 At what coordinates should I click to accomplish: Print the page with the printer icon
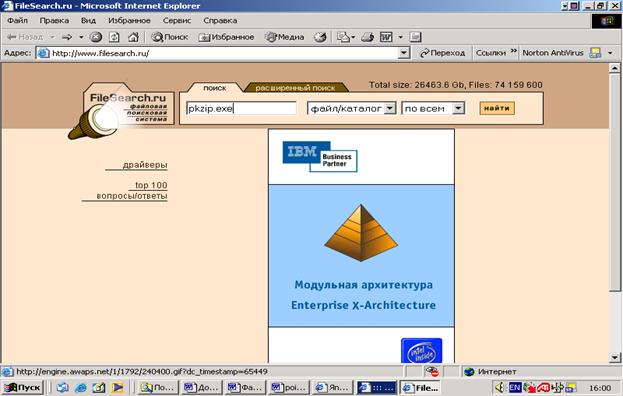(x=368, y=37)
